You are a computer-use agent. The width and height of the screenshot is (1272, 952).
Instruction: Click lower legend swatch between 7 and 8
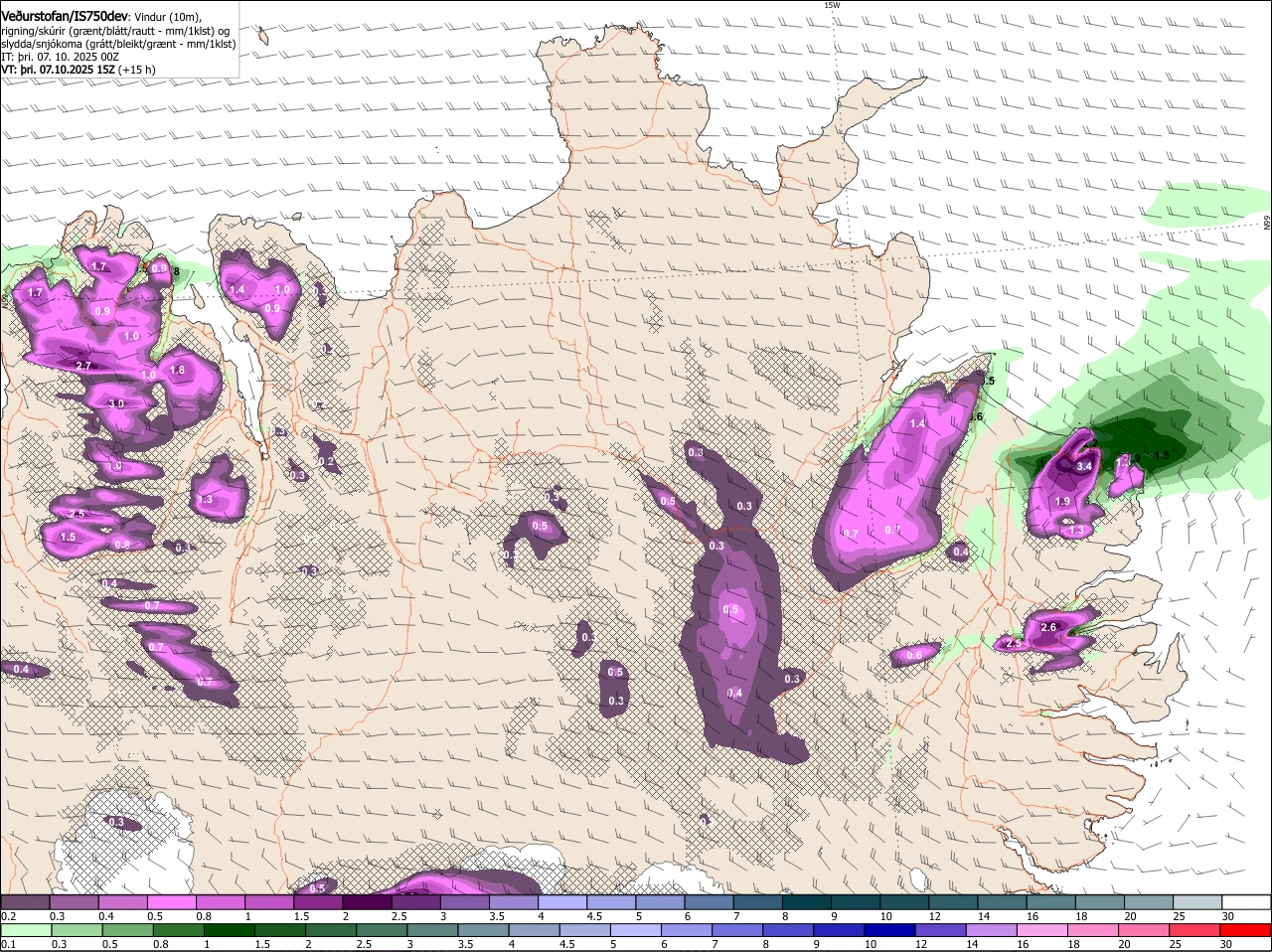(x=738, y=930)
